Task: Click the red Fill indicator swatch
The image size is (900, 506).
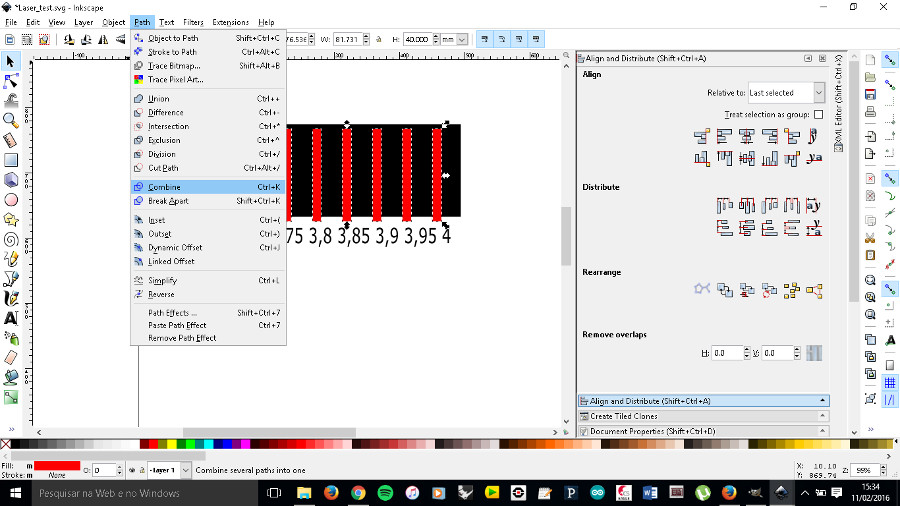Action: [x=57, y=466]
